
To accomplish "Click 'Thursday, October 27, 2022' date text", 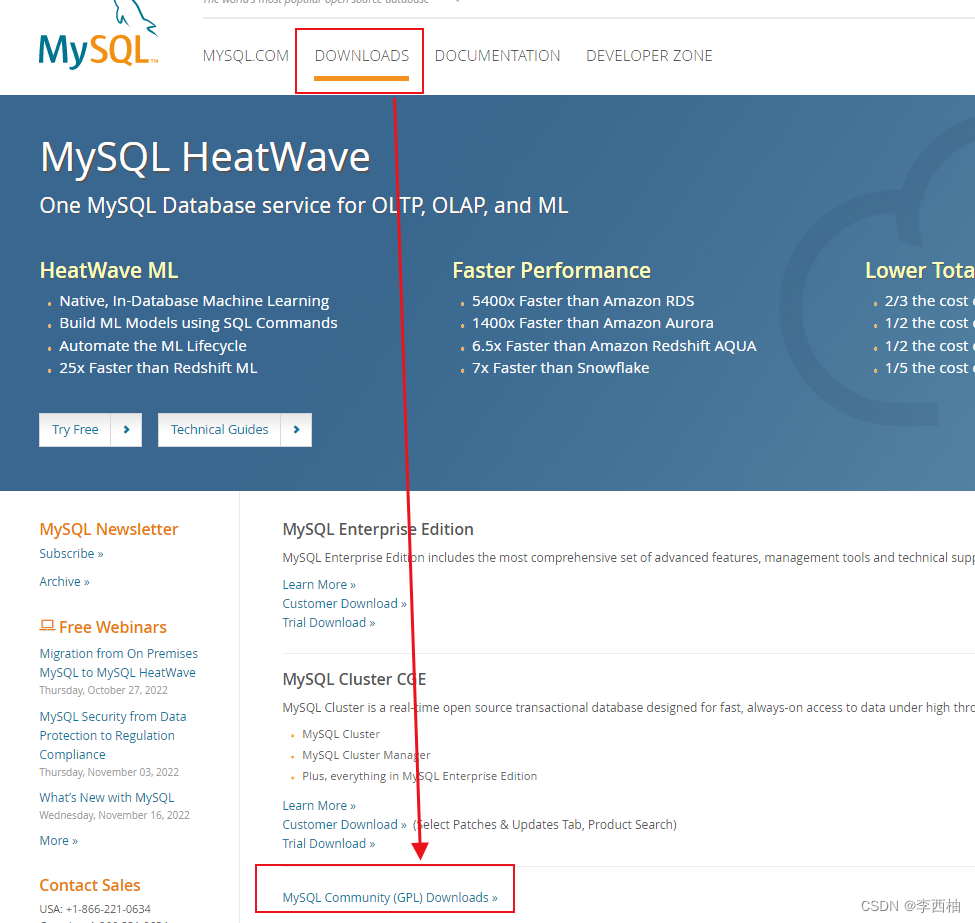I will coord(103,690).
